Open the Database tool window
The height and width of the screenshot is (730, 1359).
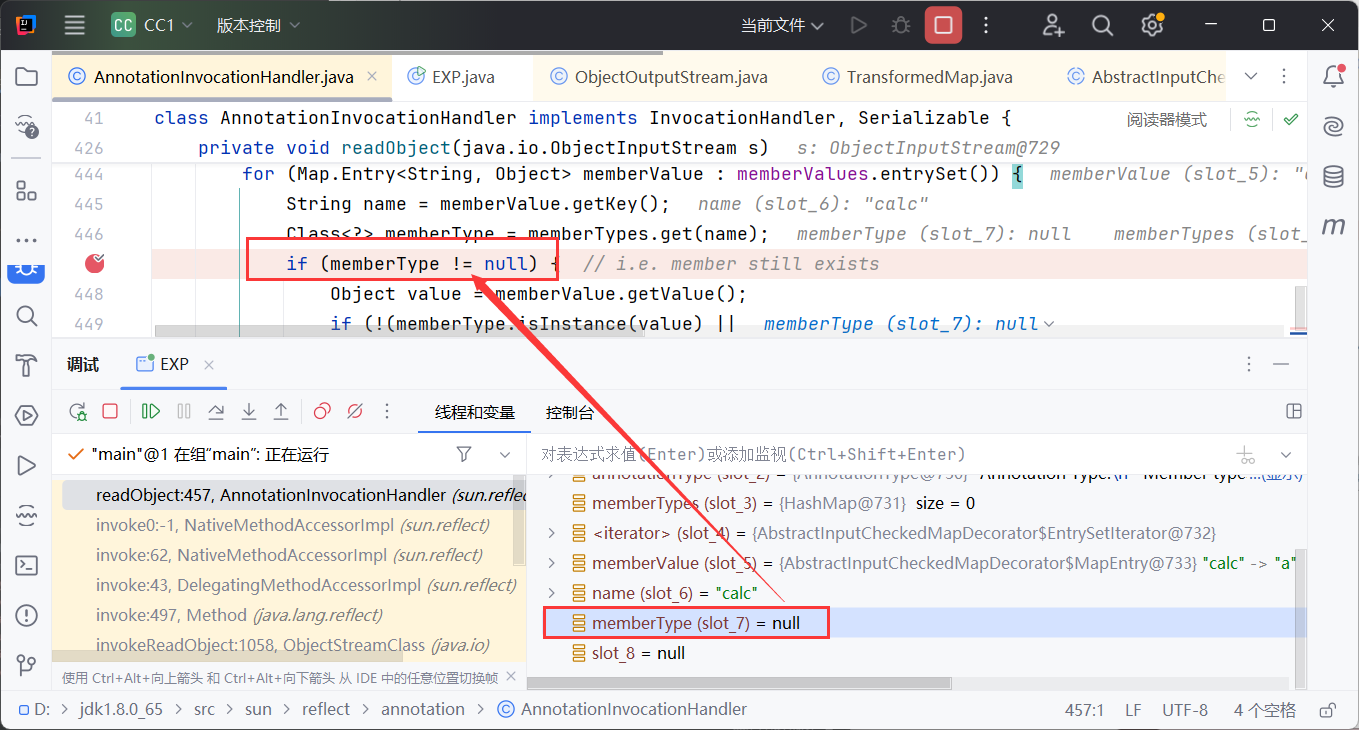tap(1332, 177)
